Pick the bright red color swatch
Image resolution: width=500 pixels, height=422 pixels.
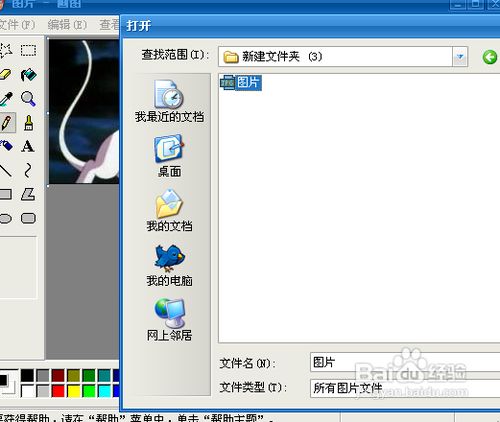(58, 391)
